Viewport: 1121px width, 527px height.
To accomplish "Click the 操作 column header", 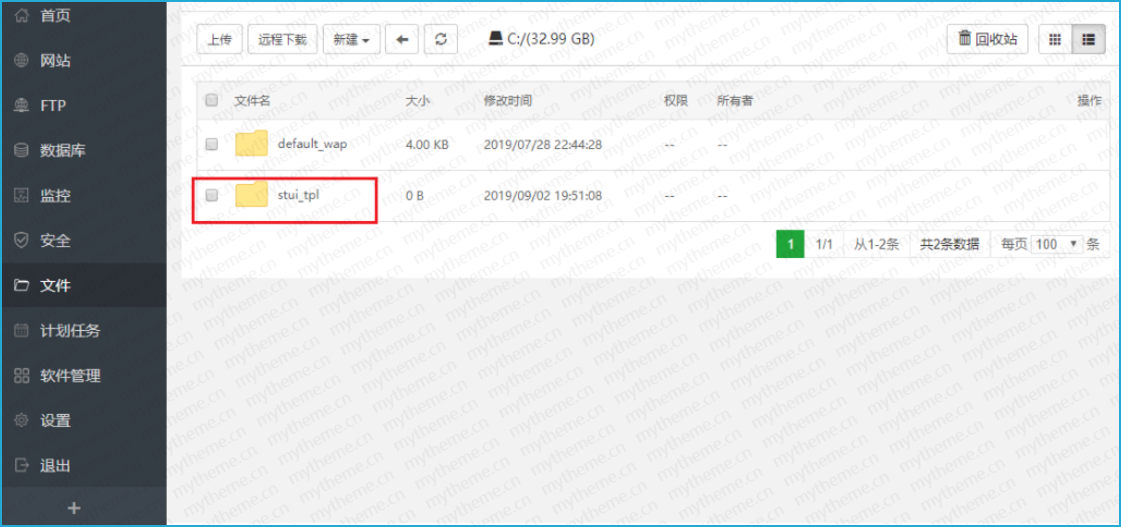I will point(1090,101).
